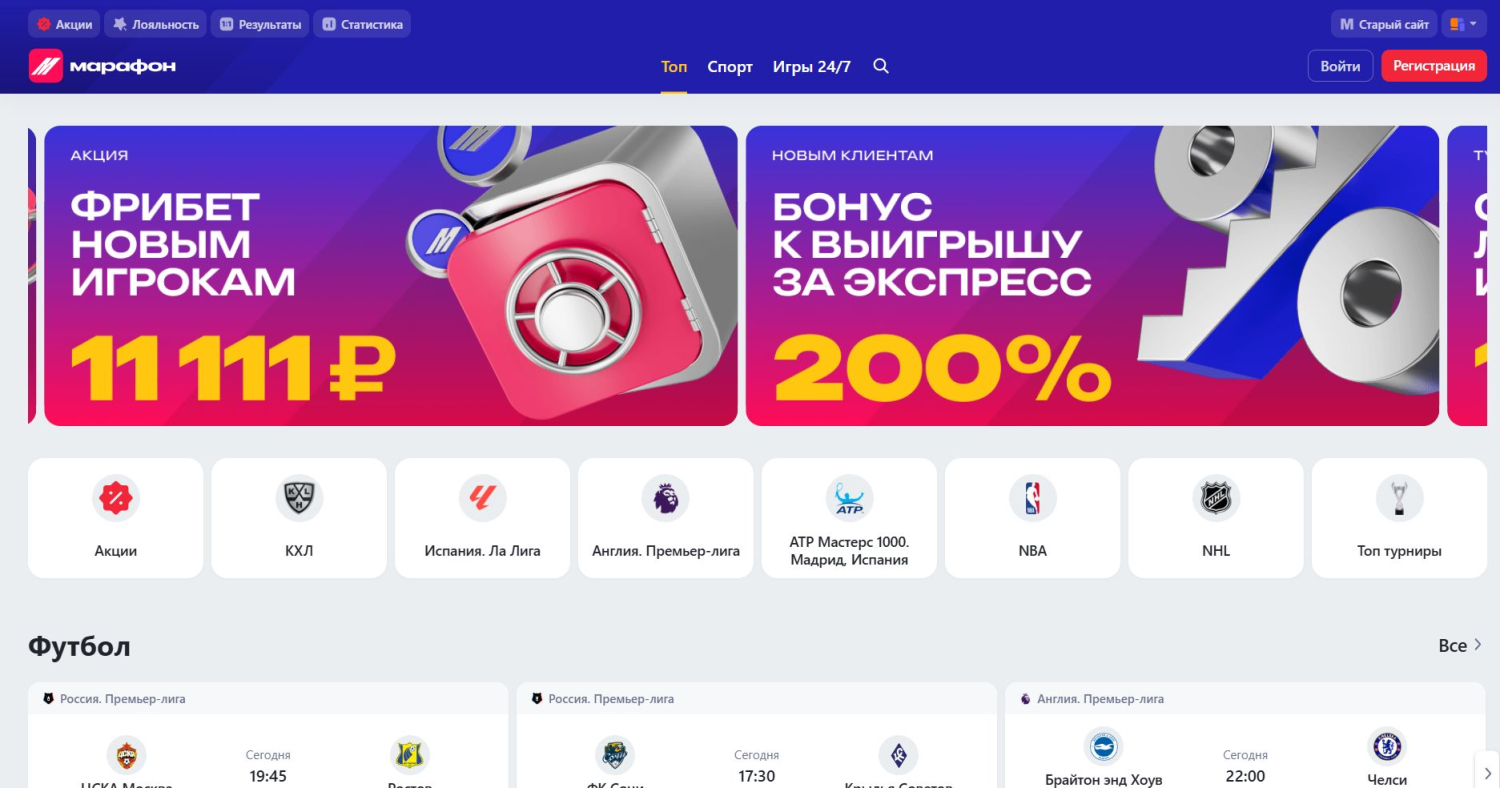Image resolution: width=1500 pixels, height=788 pixels.
Task: Switch to the Спорт tab
Action: pos(730,66)
